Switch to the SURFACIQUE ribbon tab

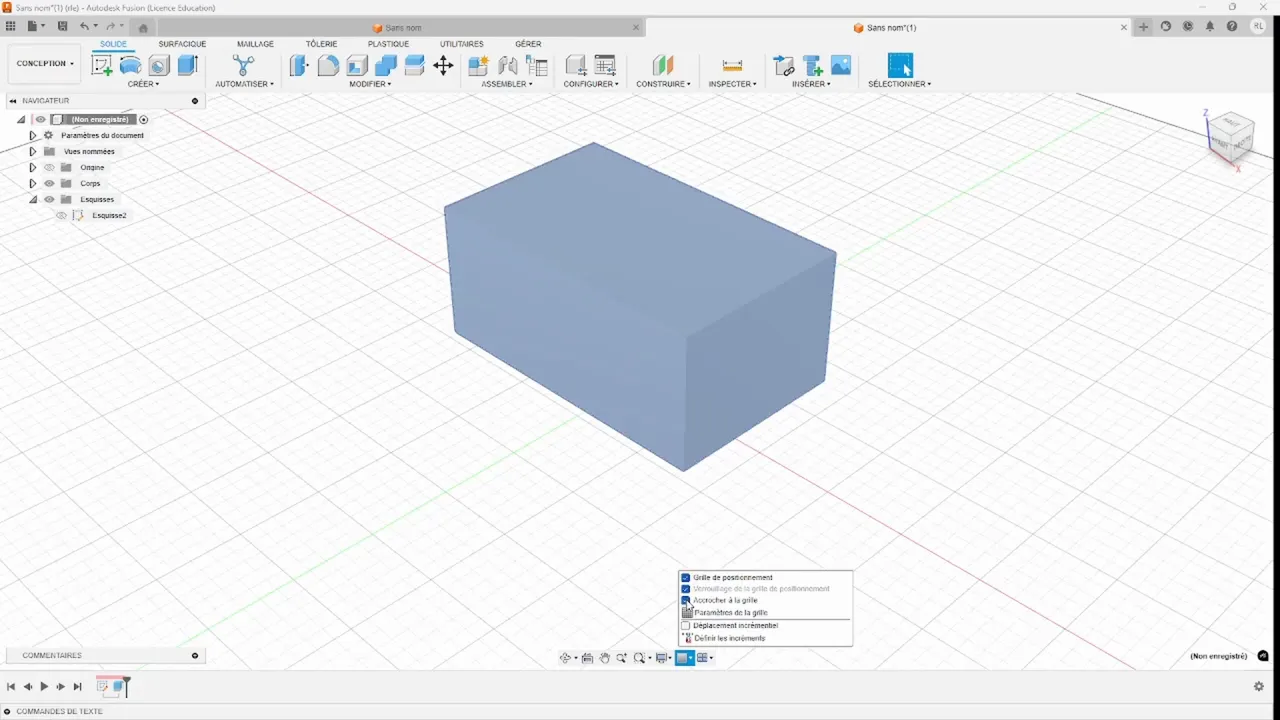pyautogui.click(x=182, y=43)
